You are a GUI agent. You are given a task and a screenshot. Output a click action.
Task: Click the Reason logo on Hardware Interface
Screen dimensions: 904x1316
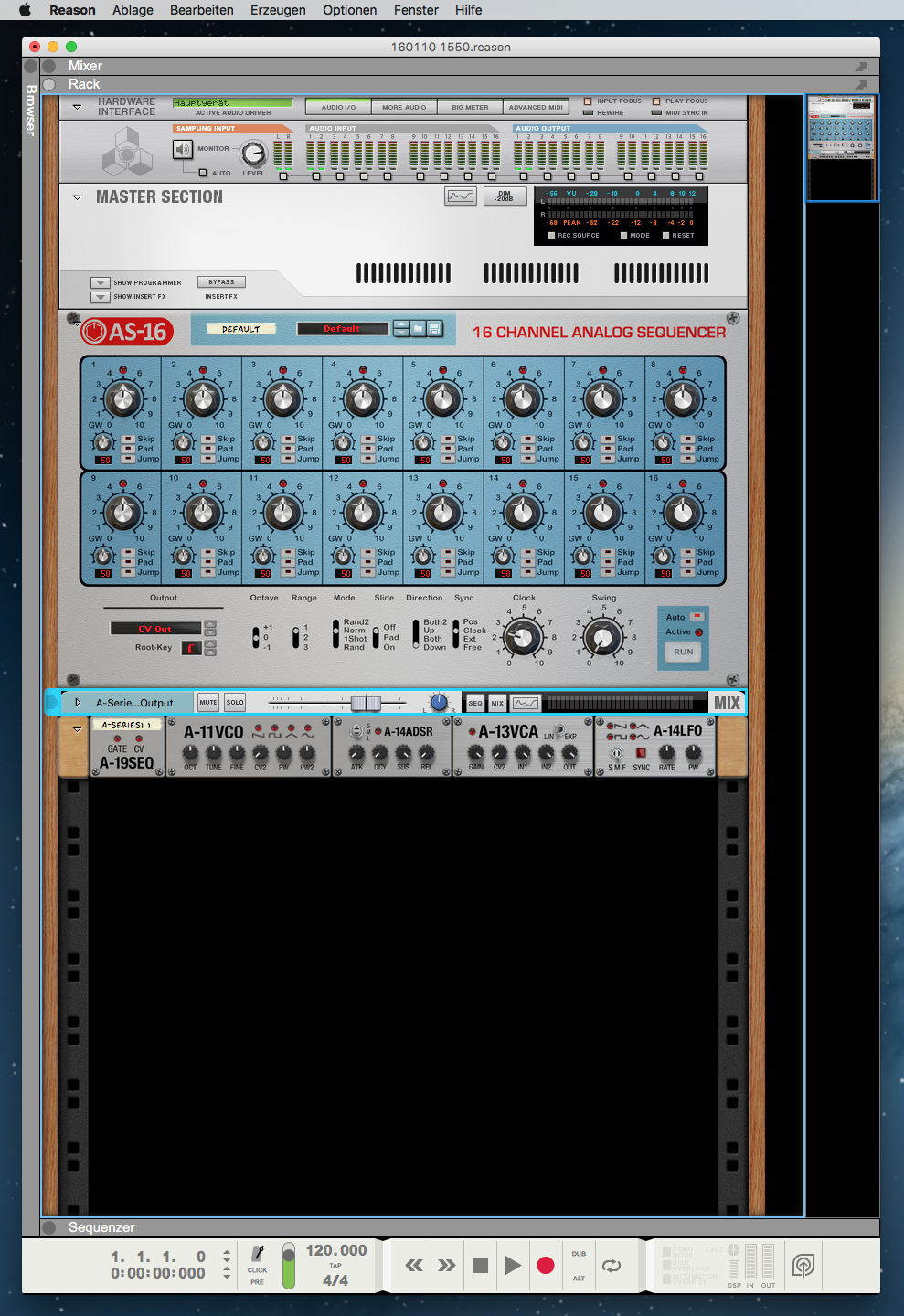point(127,153)
